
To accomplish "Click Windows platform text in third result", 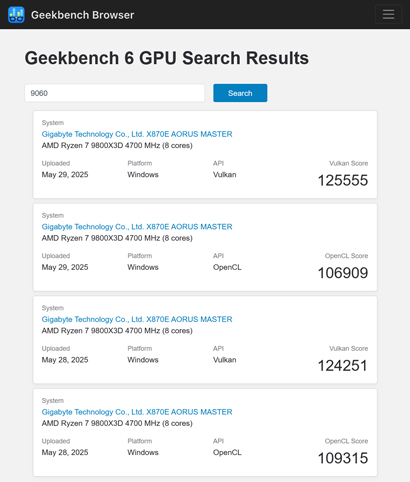I will [143, 360].
